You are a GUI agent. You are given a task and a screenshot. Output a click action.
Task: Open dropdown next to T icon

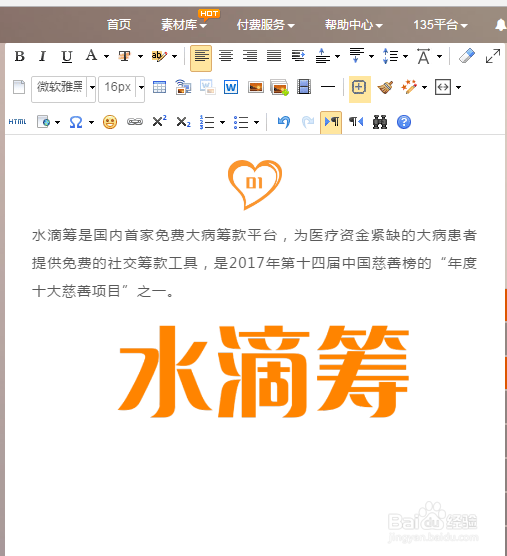140,57
